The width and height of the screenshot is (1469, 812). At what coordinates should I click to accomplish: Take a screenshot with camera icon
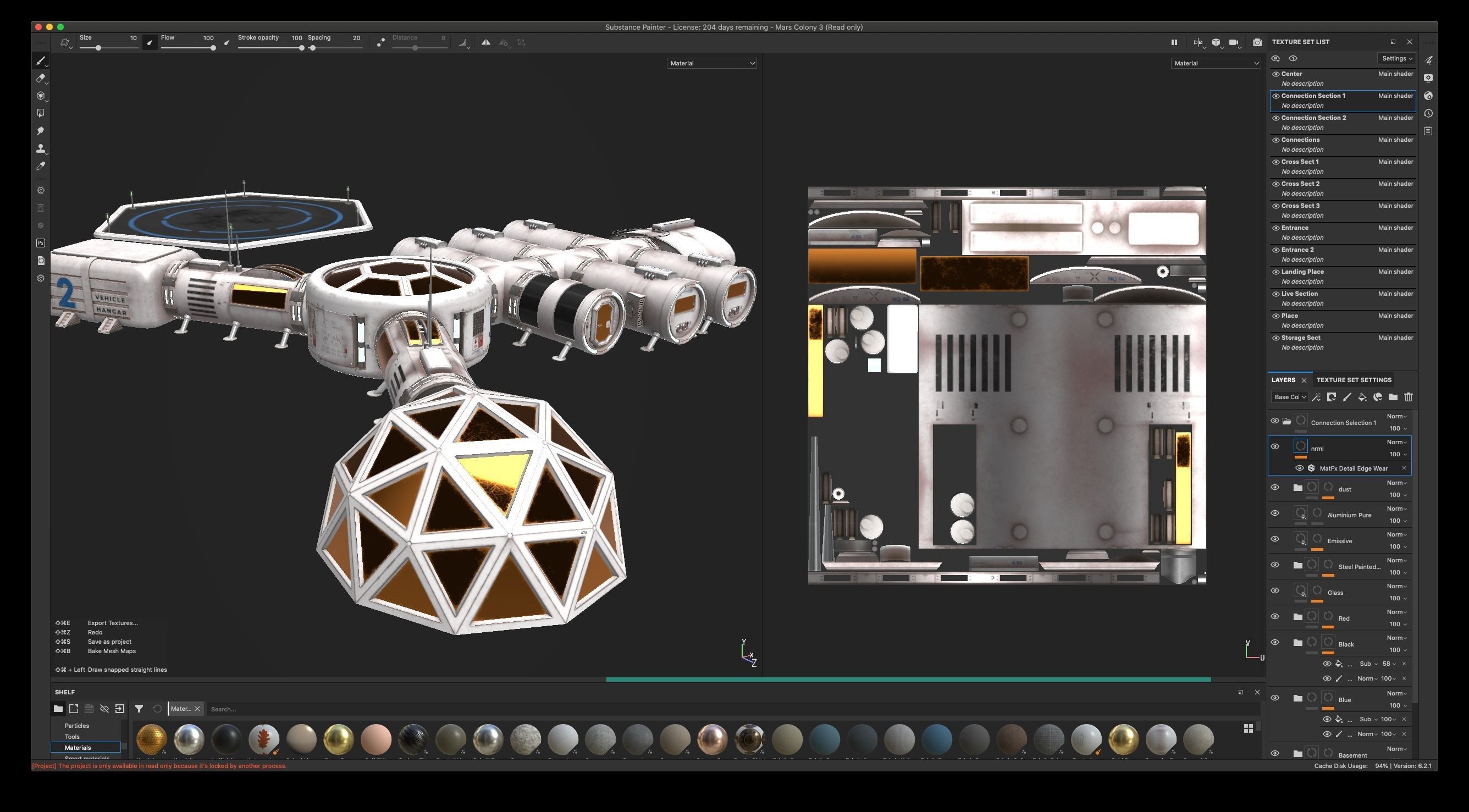point(1257,42)
